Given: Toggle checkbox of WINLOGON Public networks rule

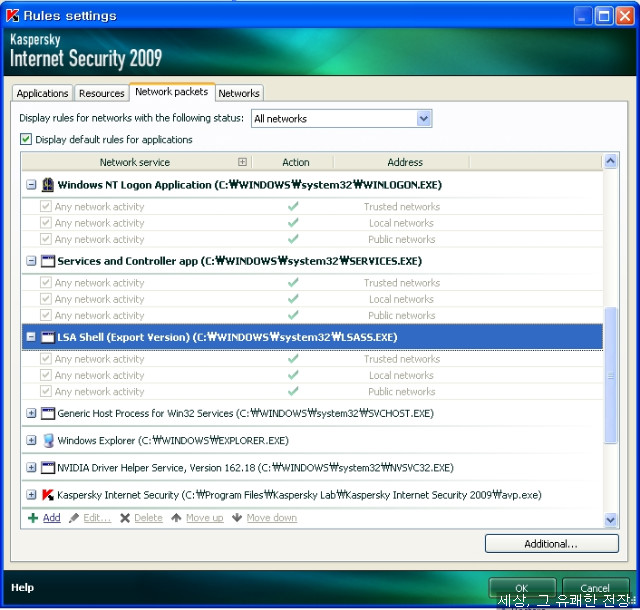Looking at the screenshot, I should [46, 239].
